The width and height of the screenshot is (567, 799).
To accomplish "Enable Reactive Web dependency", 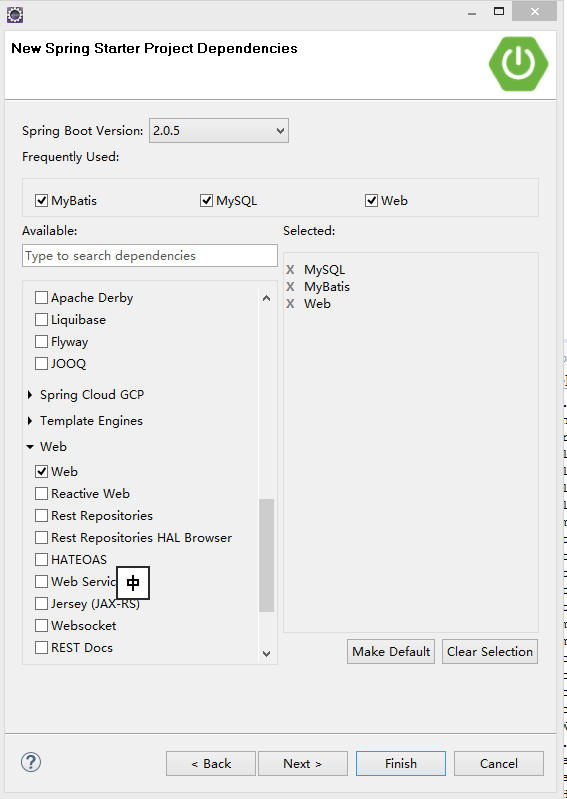I will 41,494.
